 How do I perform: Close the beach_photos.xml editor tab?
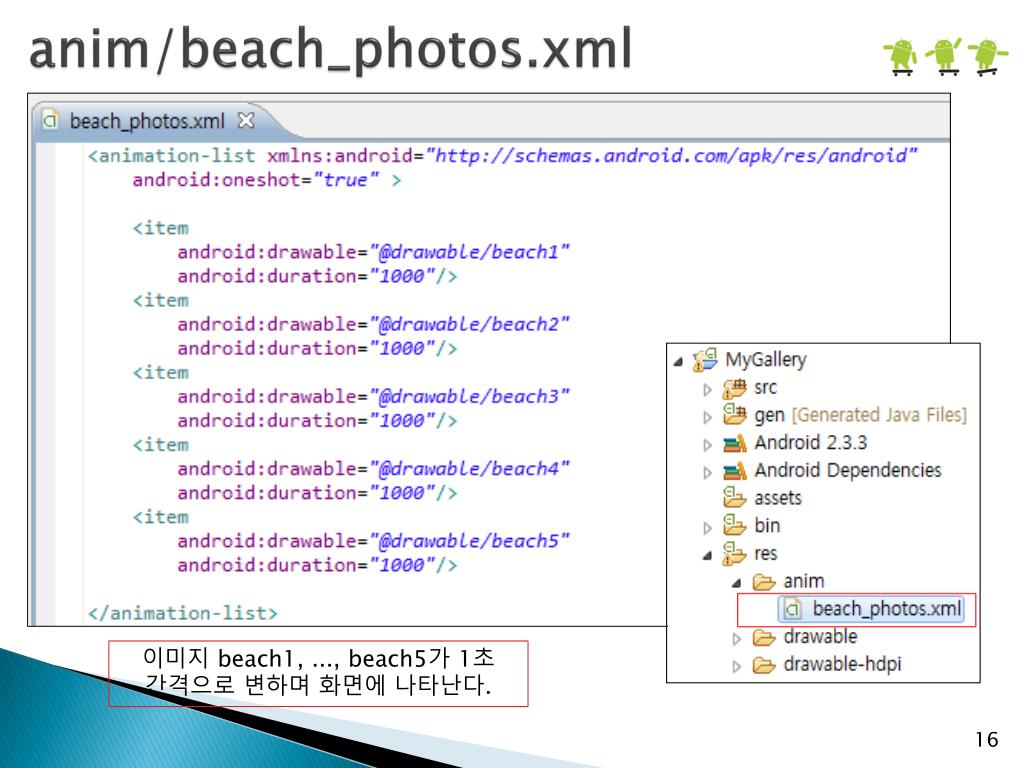pos(246,120)
